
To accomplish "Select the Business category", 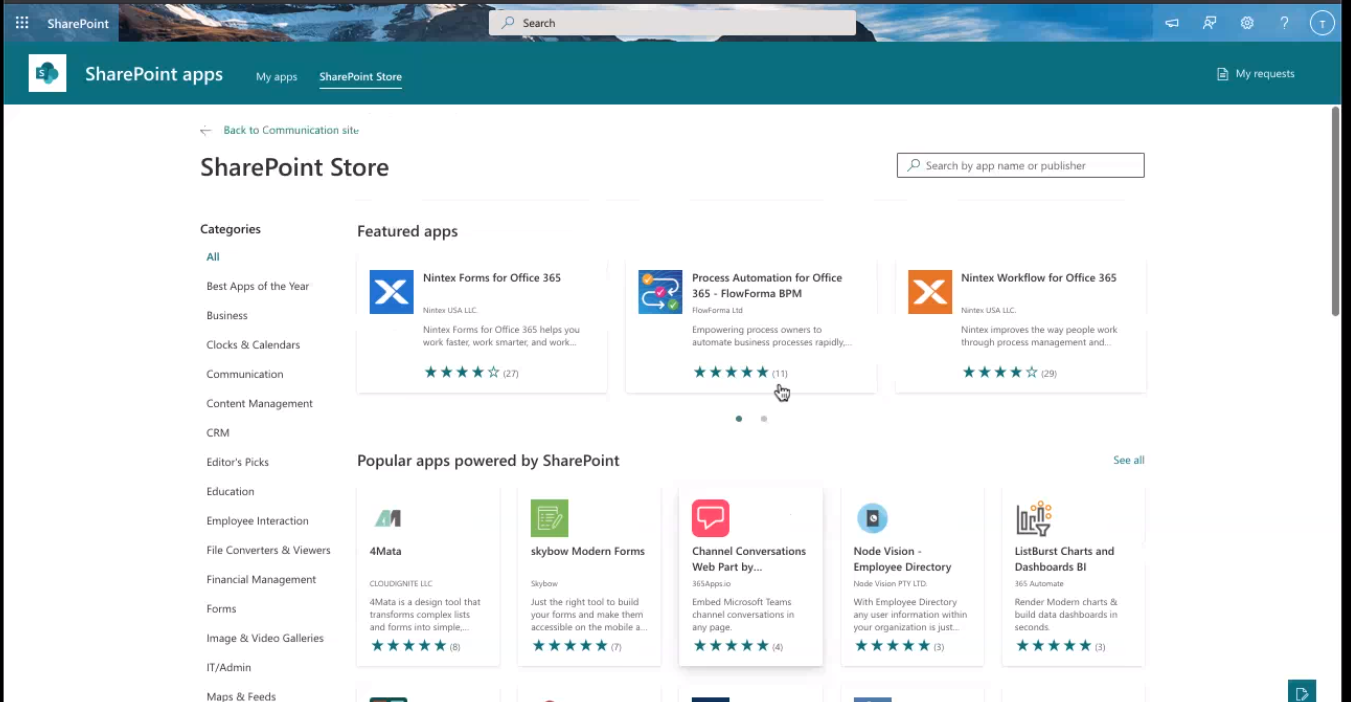I will click(x=226, y=315).
